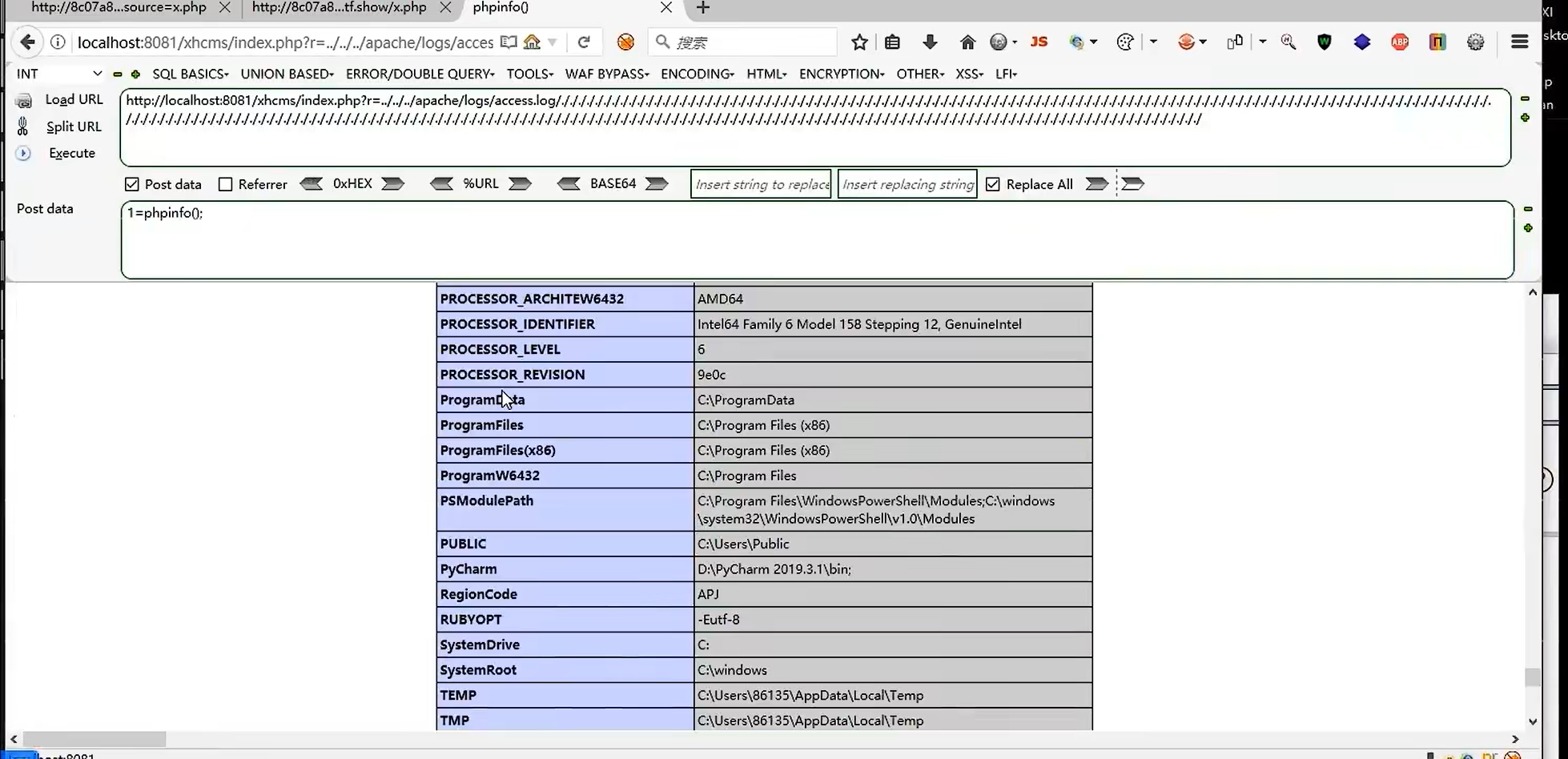
Task: Click the red JS toggle extension icon
Action: [x=1039, y=42]
